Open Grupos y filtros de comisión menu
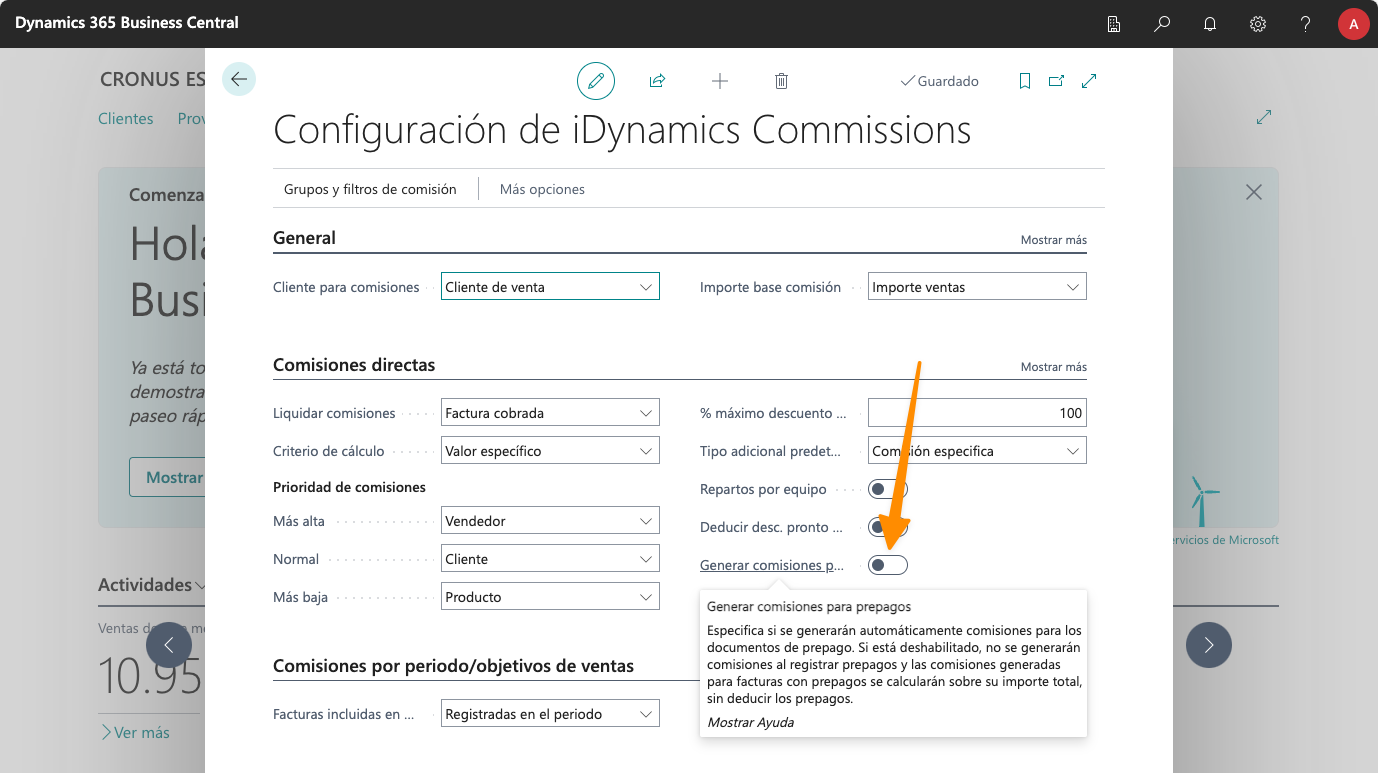Image resolution: width=1378 pixels, height=773 pixels. [370, 189]
